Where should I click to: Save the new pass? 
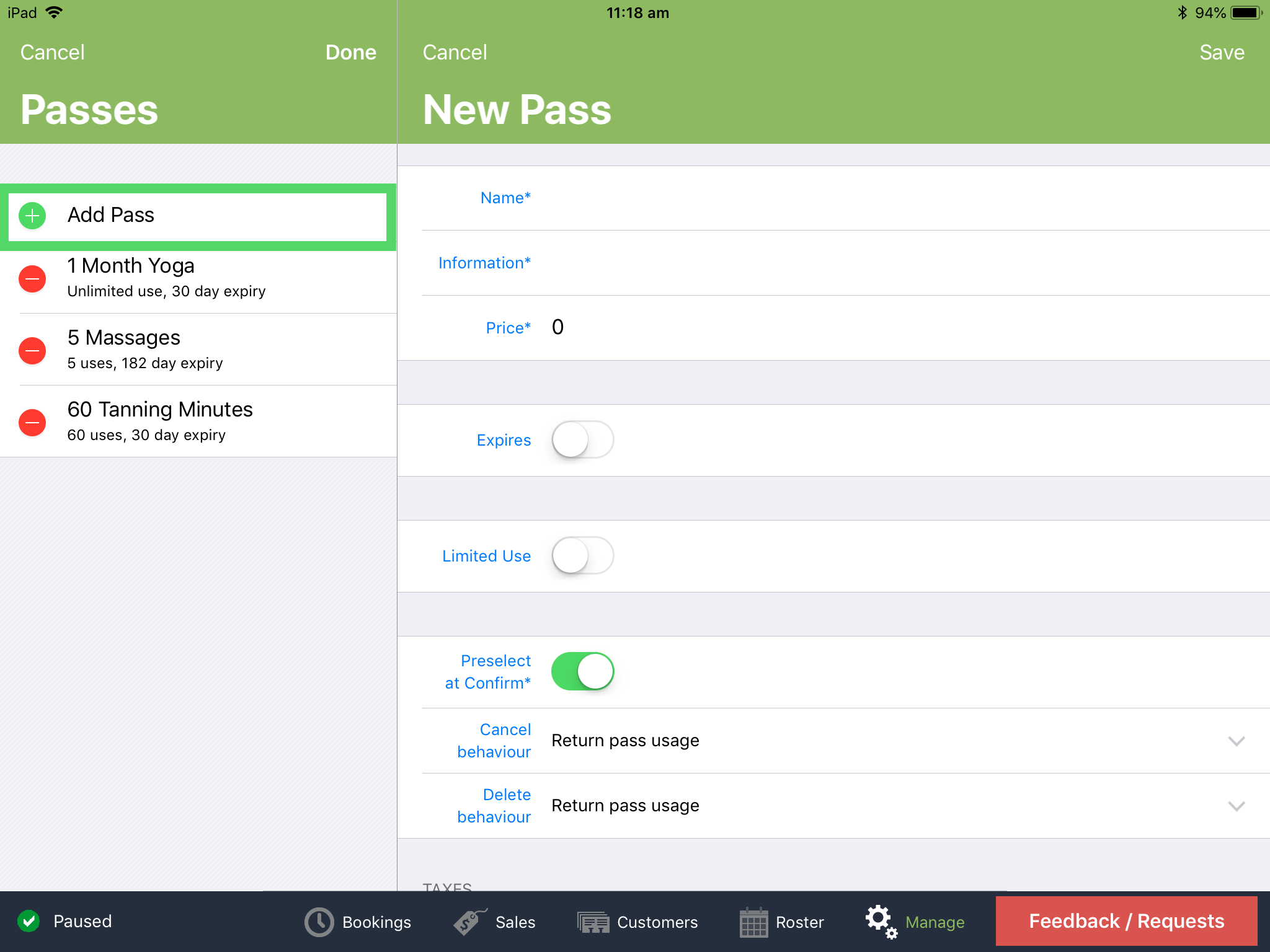pos(1221,52)
